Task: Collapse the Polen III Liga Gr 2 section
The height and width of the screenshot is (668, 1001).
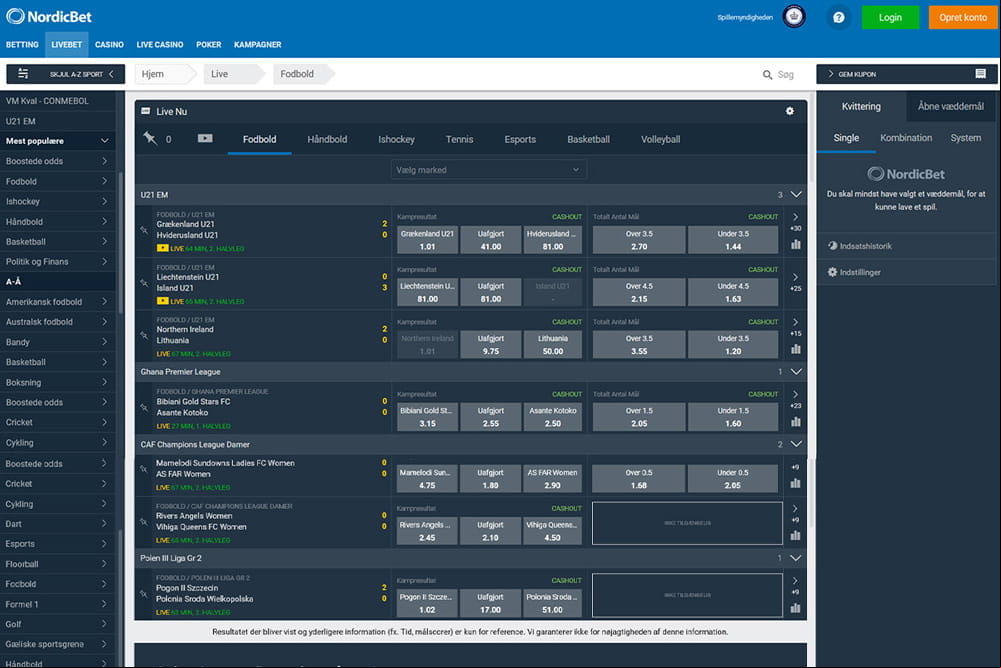Action: [795, 558]
